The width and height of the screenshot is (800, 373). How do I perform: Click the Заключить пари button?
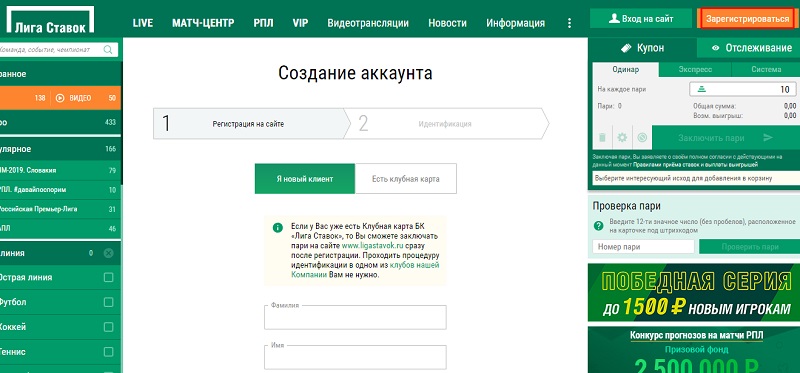[x=725, y=138]
